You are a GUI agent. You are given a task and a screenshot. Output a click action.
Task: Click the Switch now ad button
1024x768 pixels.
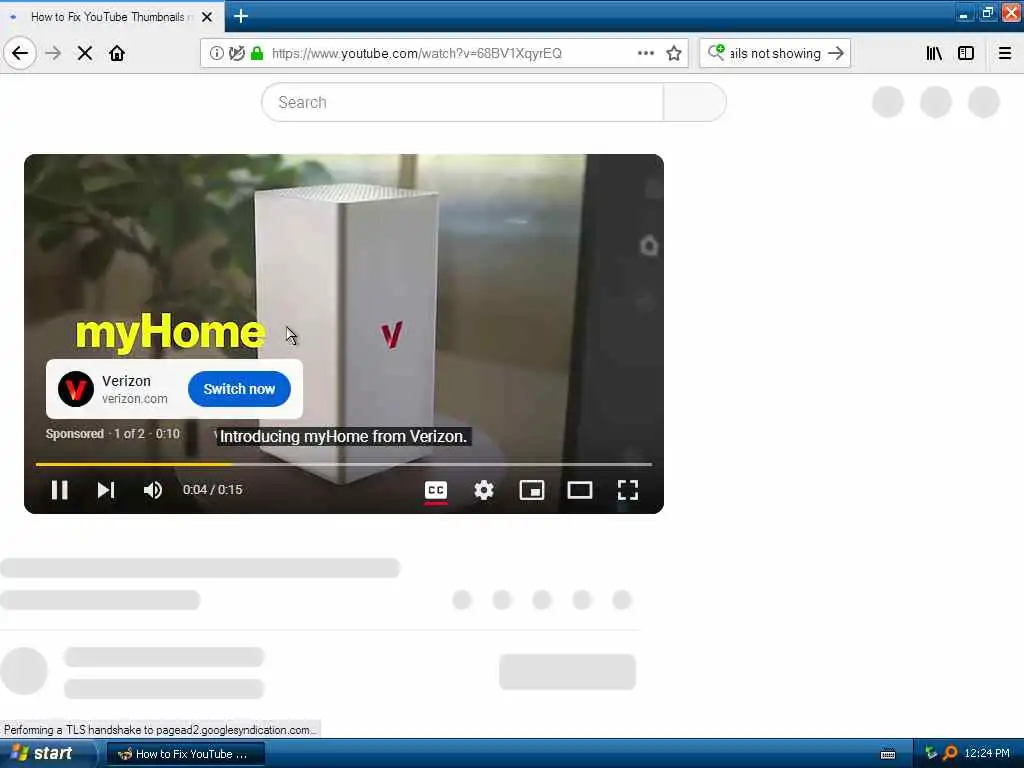point(239,389)
